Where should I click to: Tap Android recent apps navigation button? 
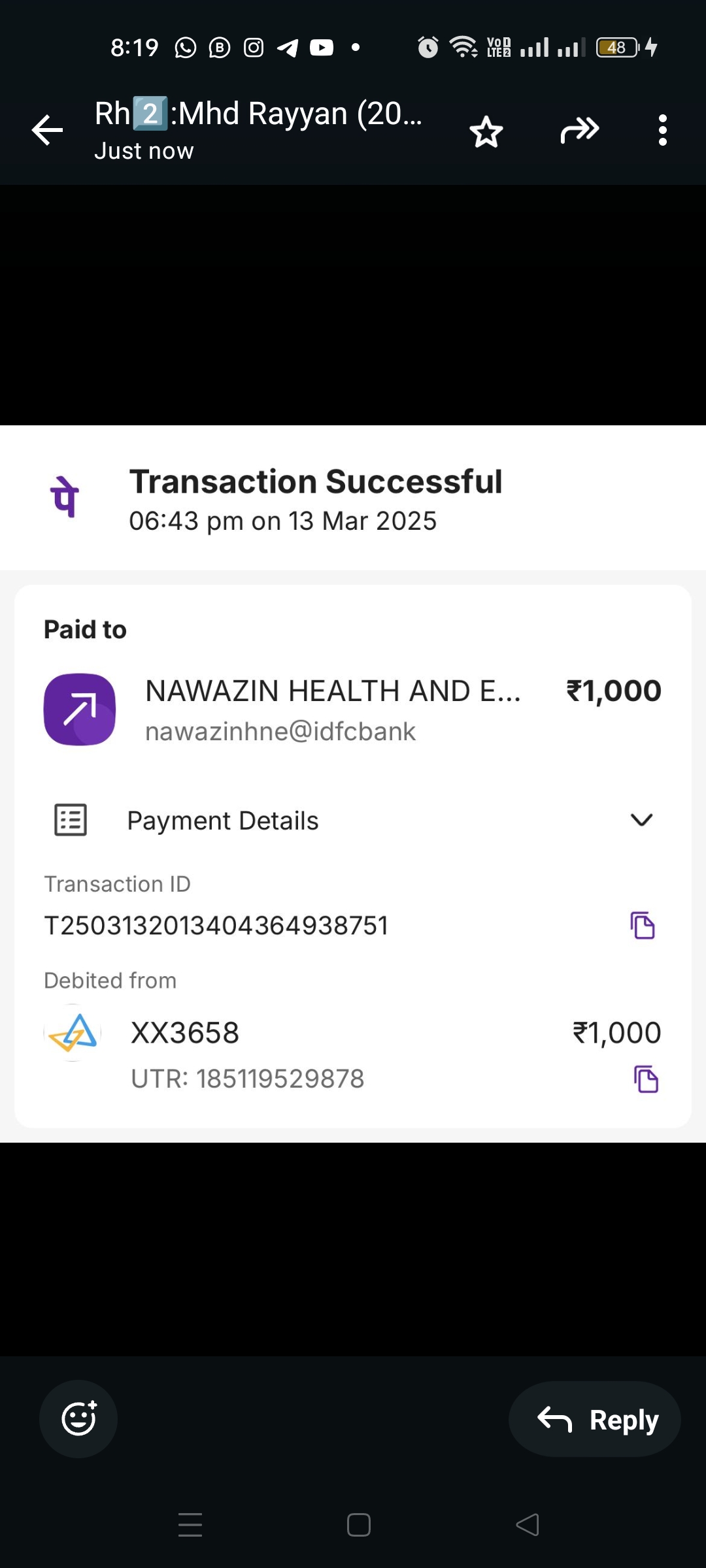[x=190, y=1525]
